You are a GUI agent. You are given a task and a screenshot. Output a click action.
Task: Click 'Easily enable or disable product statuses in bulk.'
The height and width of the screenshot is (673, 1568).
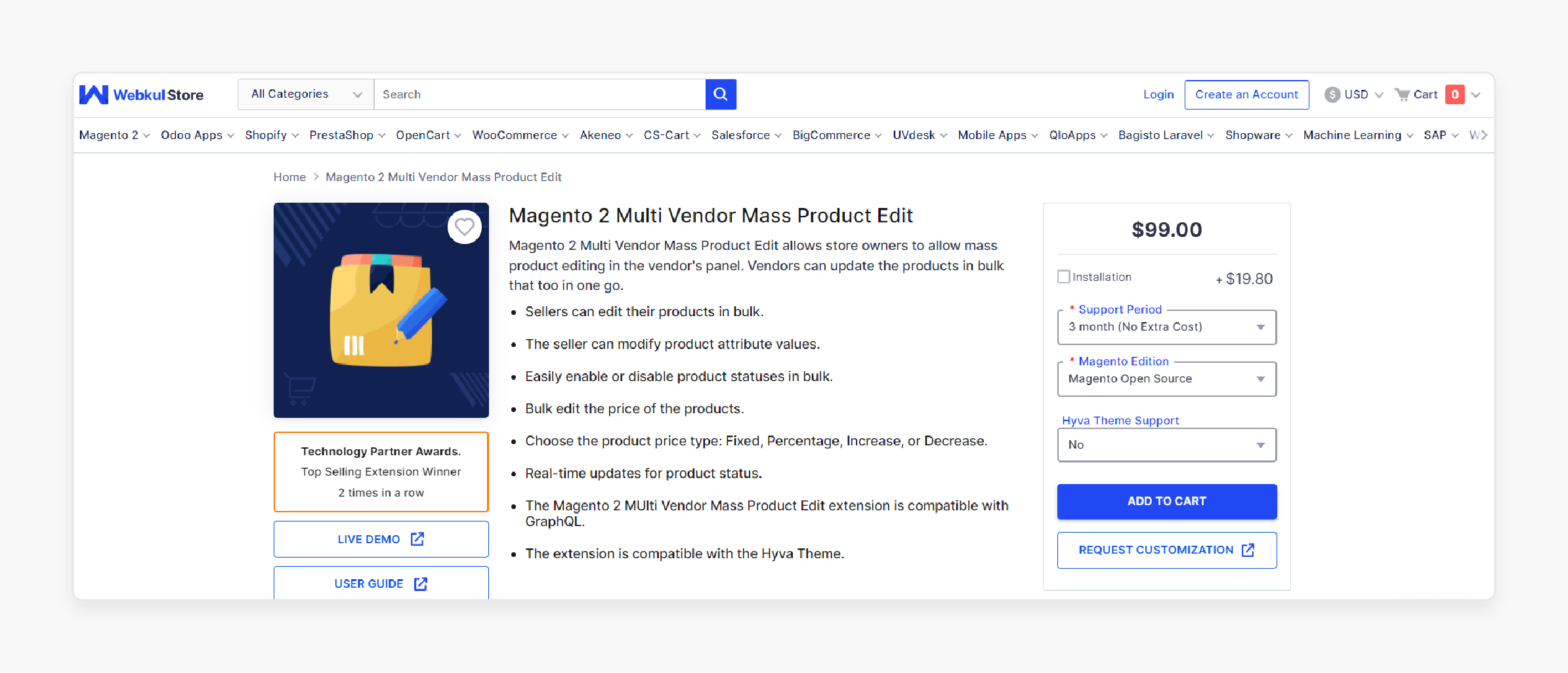[x=679, y=377]
